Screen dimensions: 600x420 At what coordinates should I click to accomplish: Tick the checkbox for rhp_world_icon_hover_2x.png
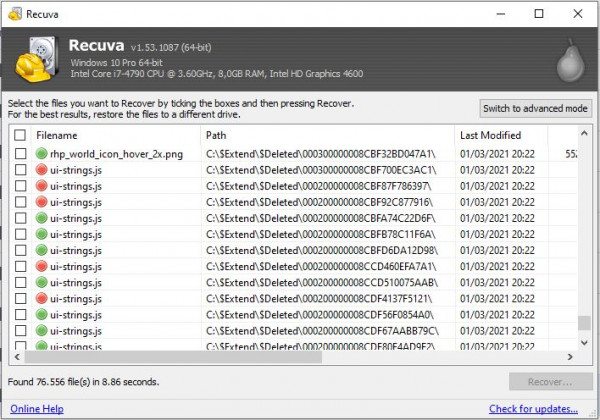pos(21,154)
